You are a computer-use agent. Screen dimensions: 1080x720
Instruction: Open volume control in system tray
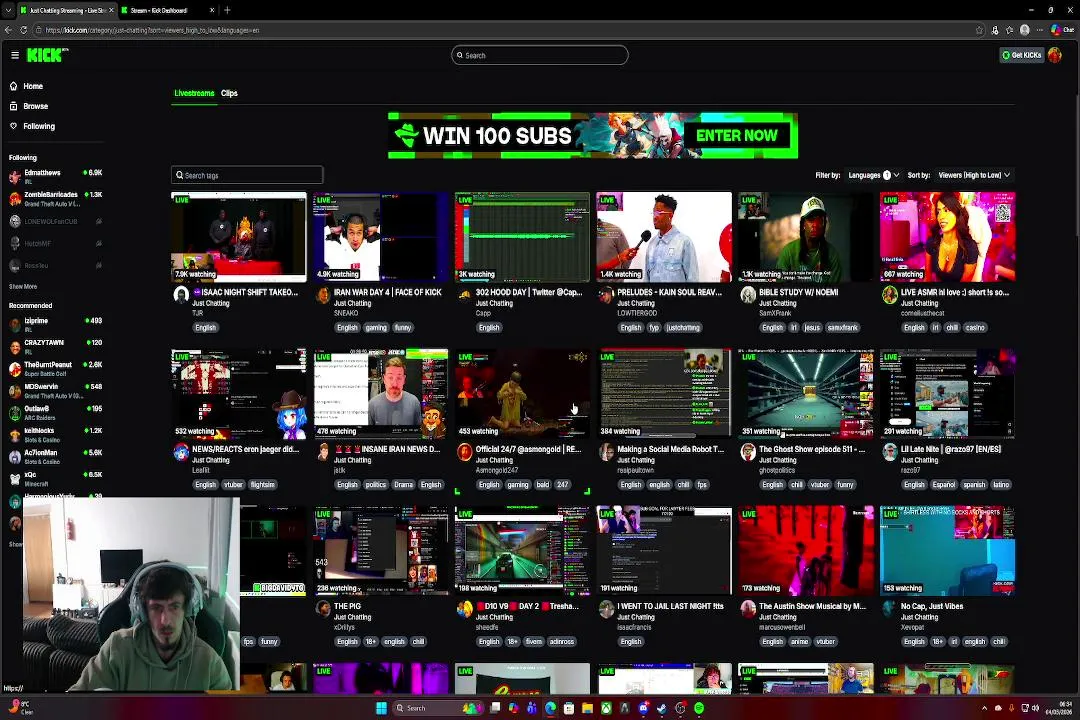(x=1035, y=708)
